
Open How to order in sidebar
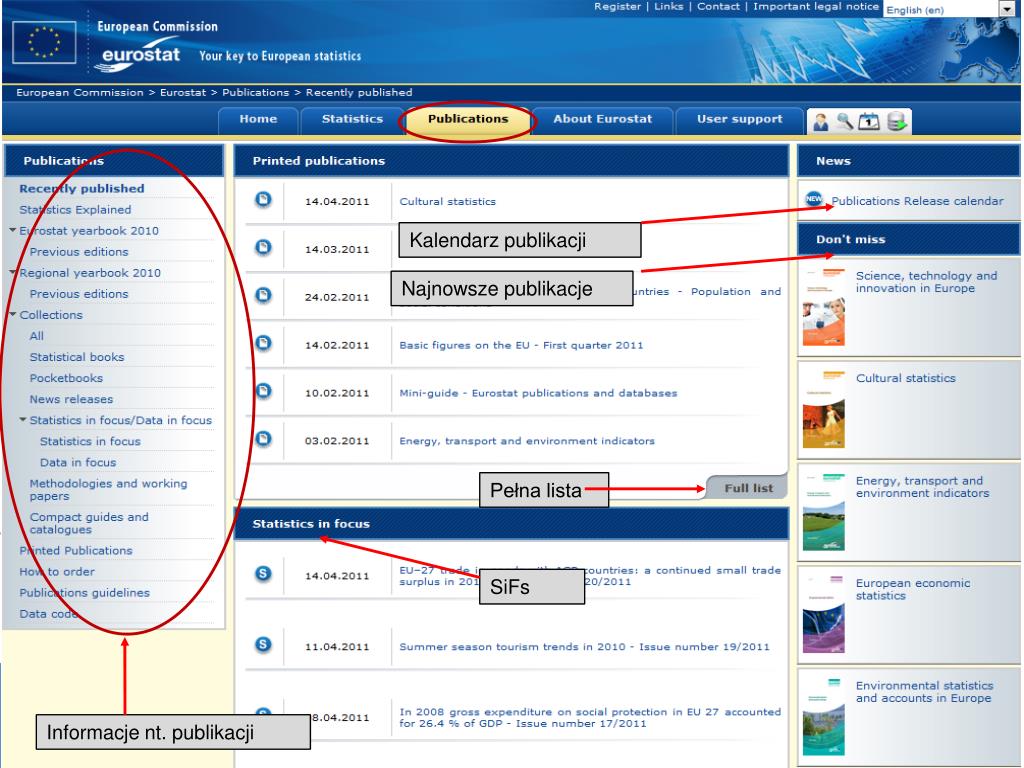tap(57, 571)
